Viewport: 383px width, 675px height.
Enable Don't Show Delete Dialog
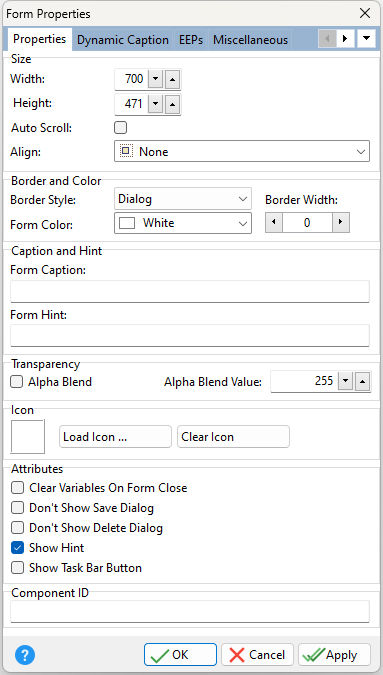click(x=17, y=528)
